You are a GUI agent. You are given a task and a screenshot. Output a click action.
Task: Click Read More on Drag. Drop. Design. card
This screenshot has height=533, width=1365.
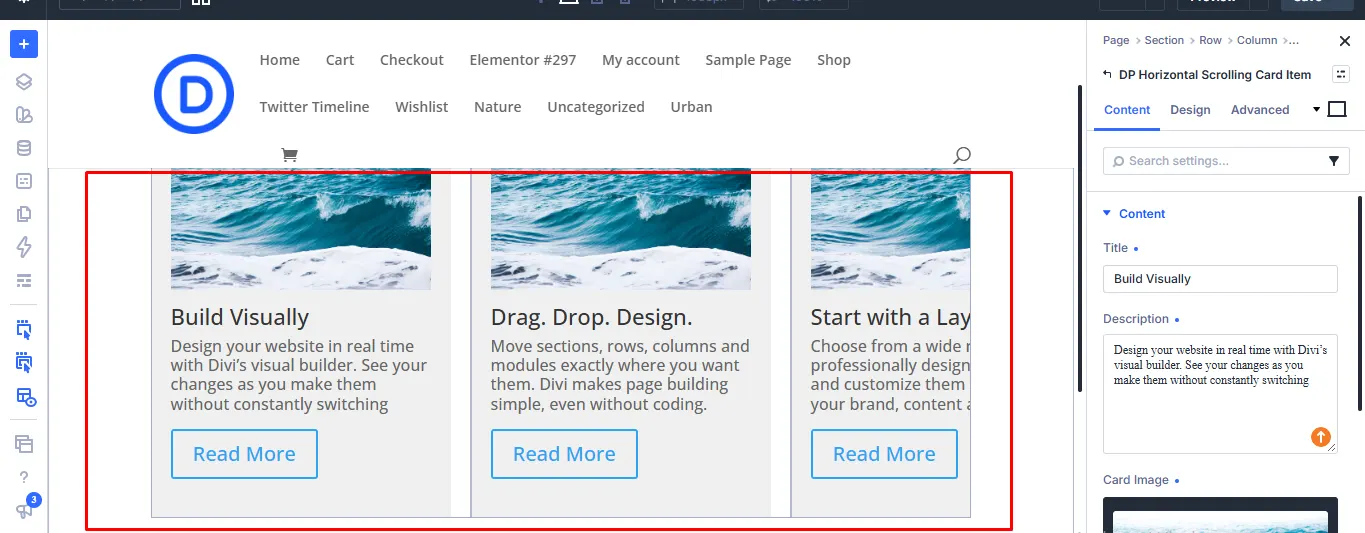coord(564,454)
